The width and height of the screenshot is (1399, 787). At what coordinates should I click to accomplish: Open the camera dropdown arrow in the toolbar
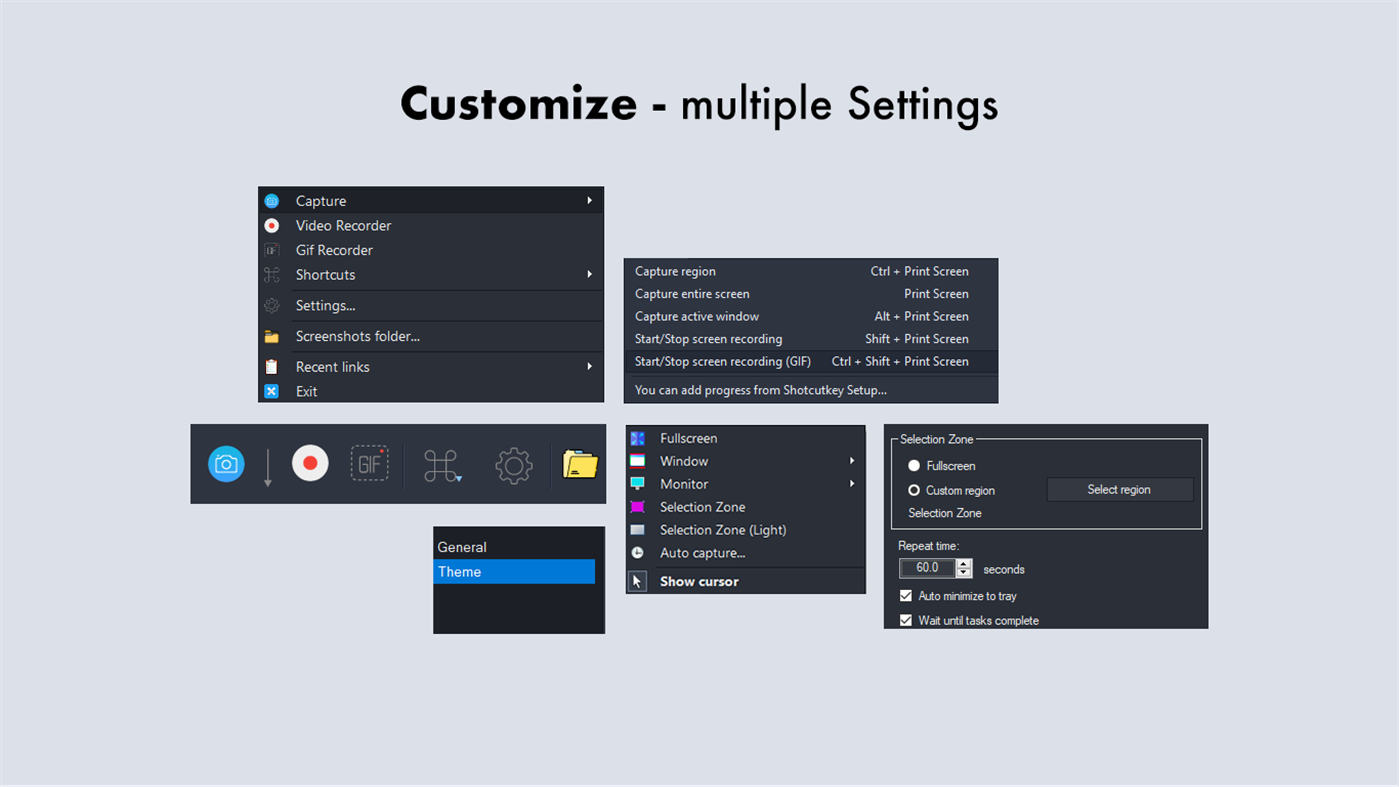[x=268, y=470]
